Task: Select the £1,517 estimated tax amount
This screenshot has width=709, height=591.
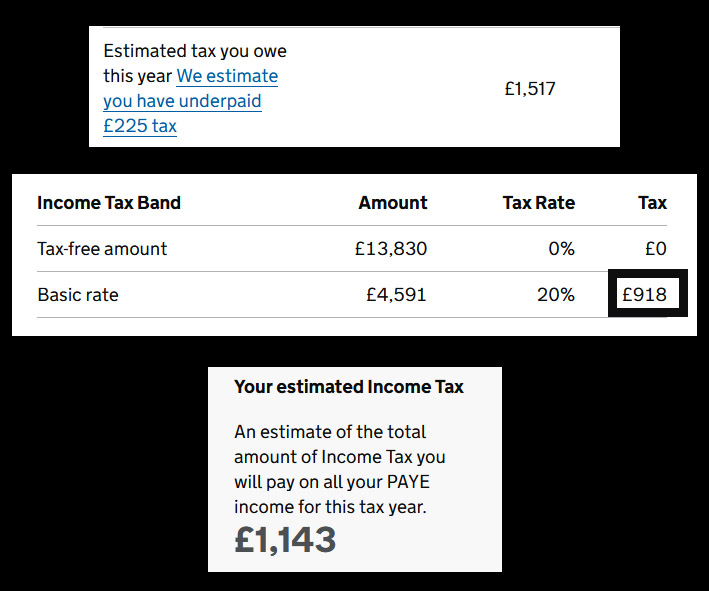Action: [x=530, y=89]
